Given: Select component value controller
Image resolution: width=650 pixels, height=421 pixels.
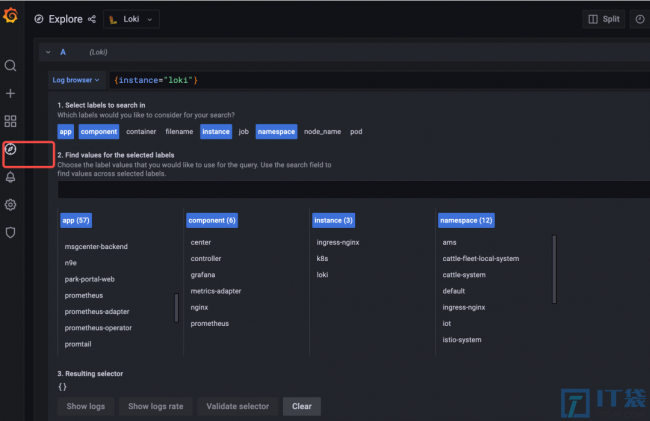Looking at the screenshot, I should coord(206,259).
